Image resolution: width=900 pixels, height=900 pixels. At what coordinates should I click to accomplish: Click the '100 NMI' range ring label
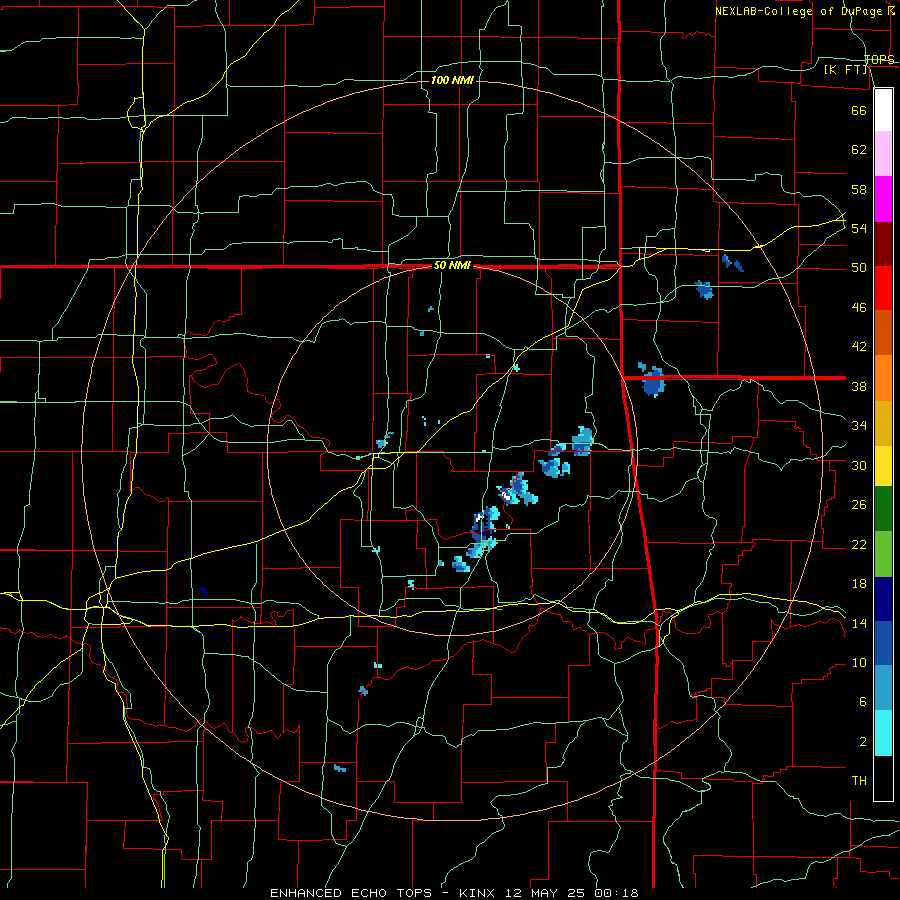coord(452,80)
